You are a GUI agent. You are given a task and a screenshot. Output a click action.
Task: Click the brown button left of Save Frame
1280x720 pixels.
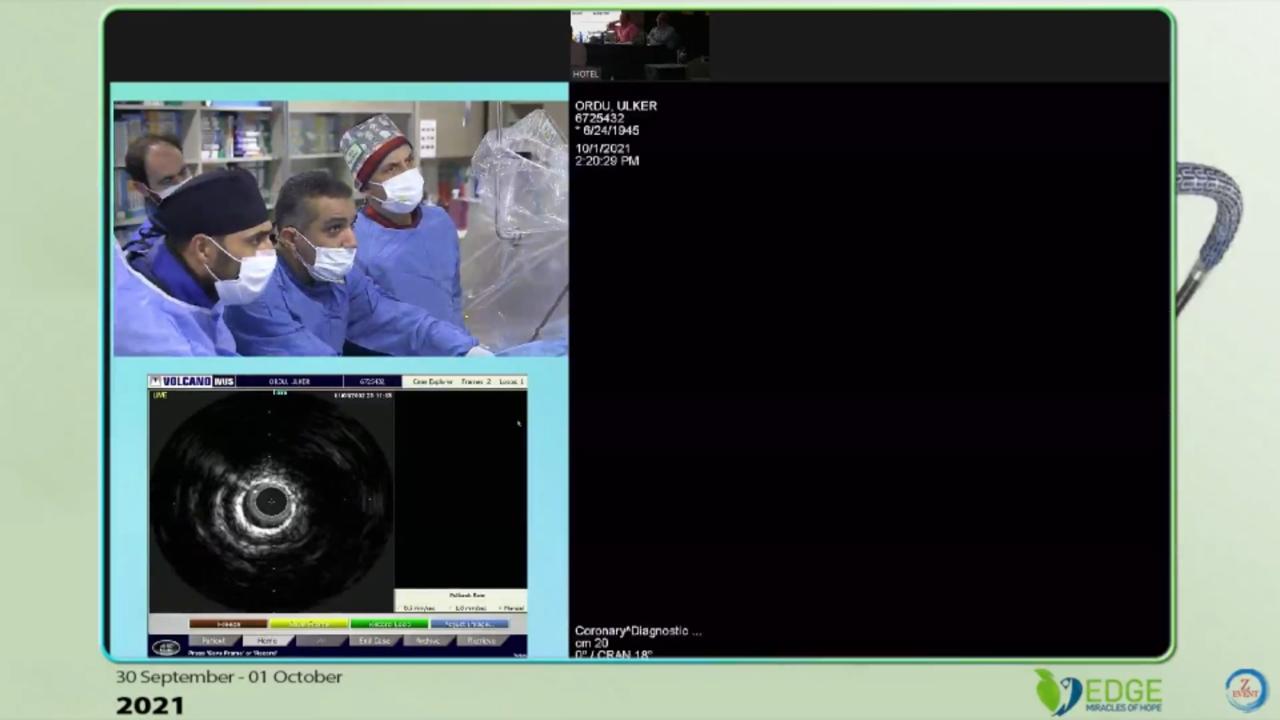(x=228, y=624)
